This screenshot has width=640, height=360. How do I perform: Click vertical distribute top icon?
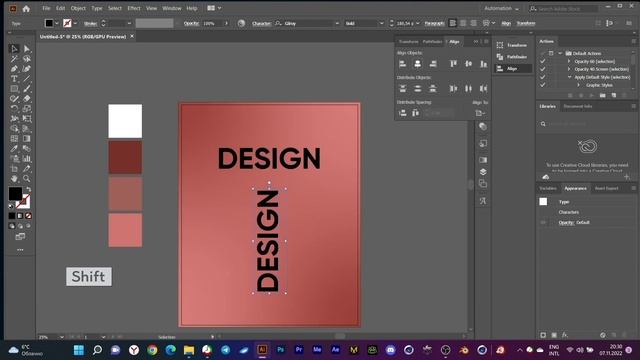[x=402, y=89]
